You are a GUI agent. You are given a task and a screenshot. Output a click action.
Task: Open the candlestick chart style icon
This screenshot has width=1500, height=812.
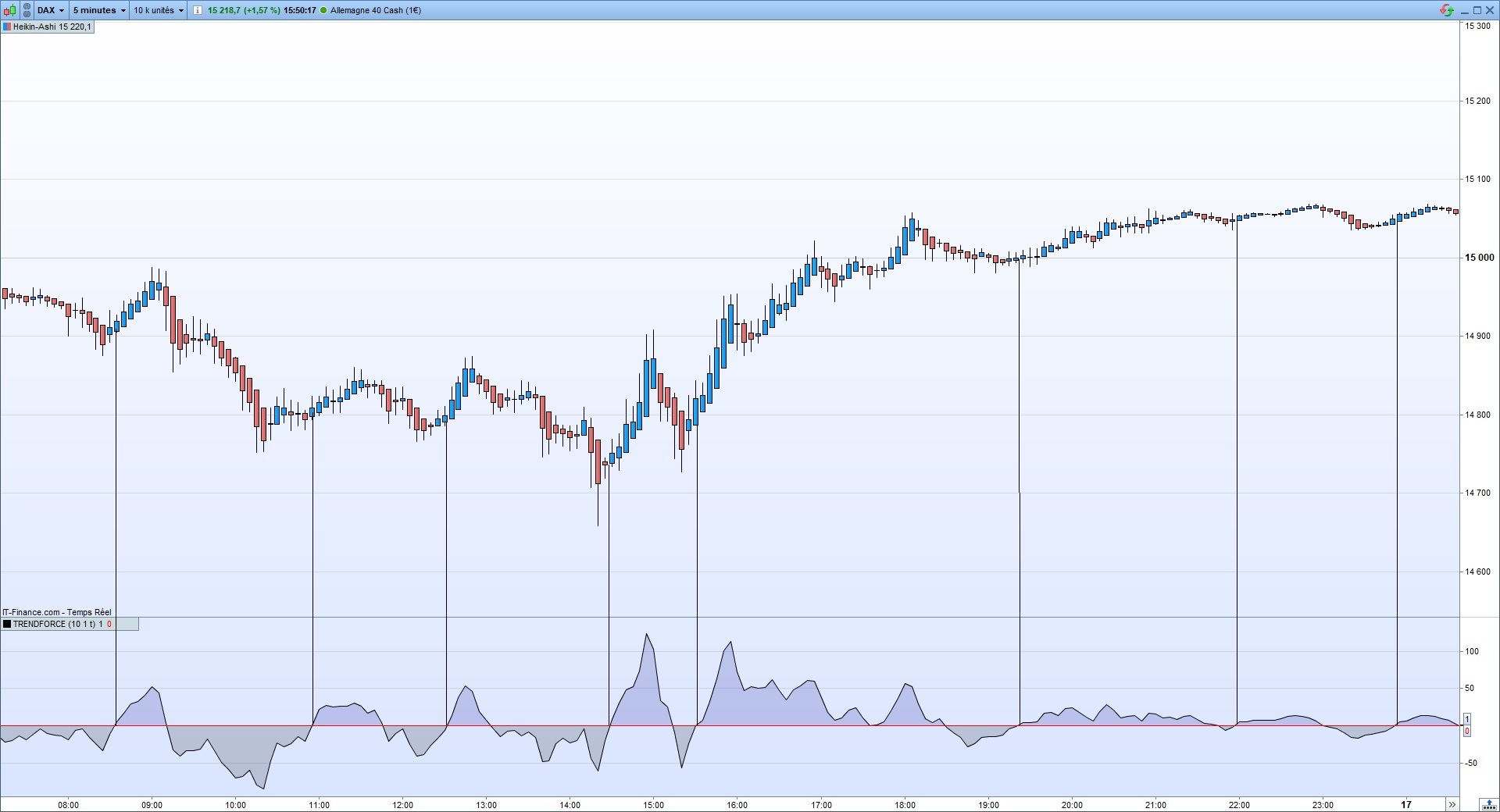click(x=11, y=10)
